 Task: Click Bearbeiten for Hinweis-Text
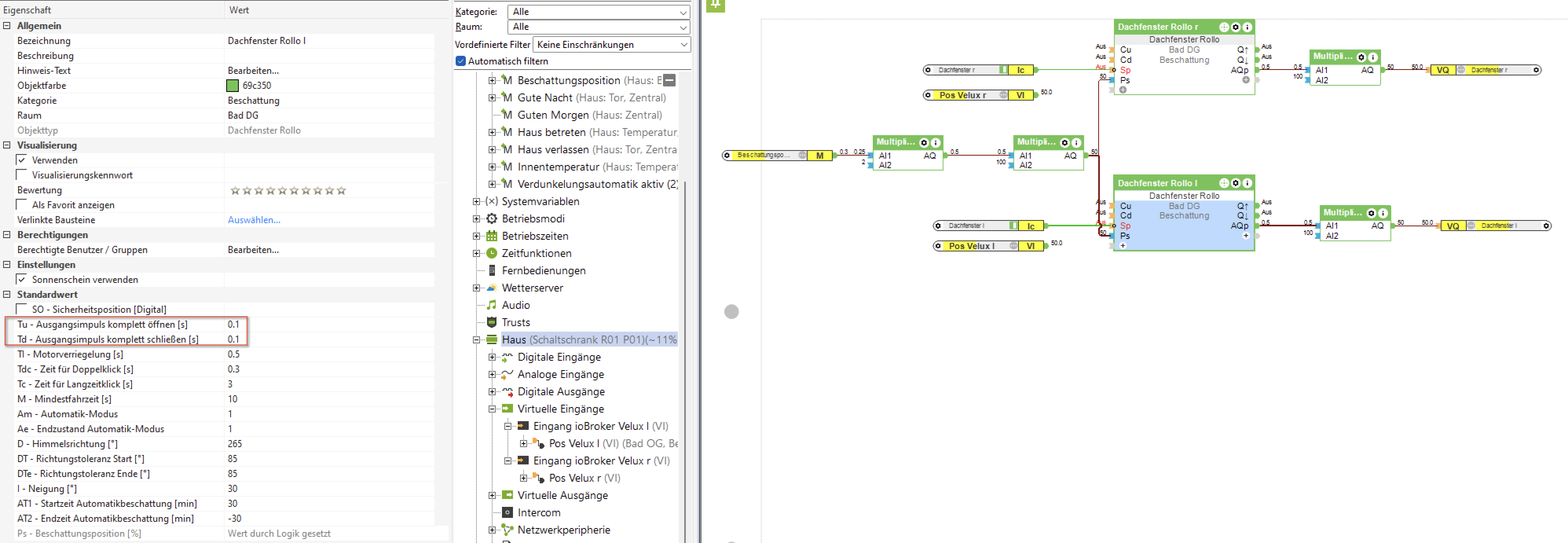[x=253, y=71]
